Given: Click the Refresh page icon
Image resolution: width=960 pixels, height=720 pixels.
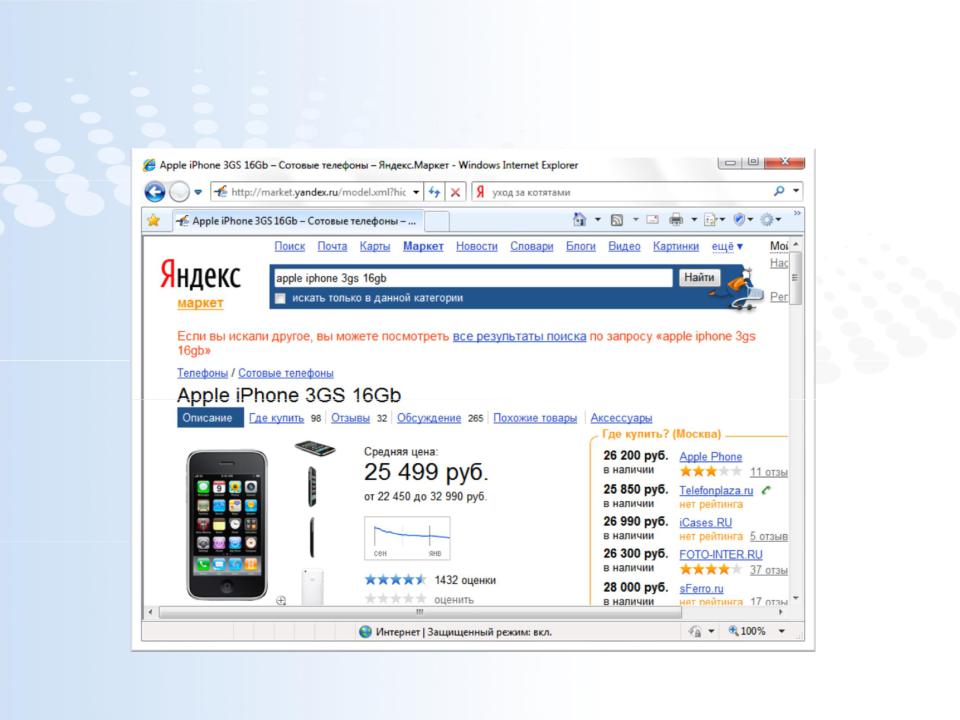Looking at the screenshot, I should [x=434, y=192].
